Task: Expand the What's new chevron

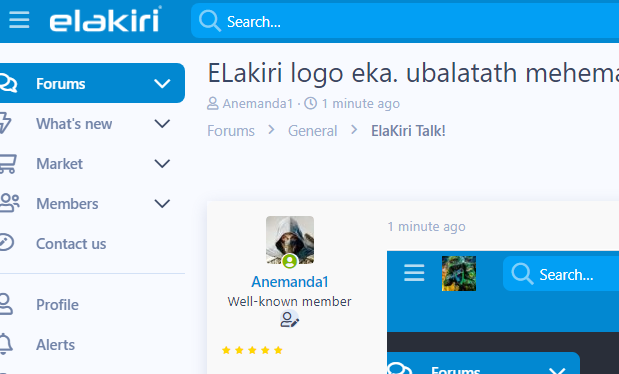Action: (162, 124)
